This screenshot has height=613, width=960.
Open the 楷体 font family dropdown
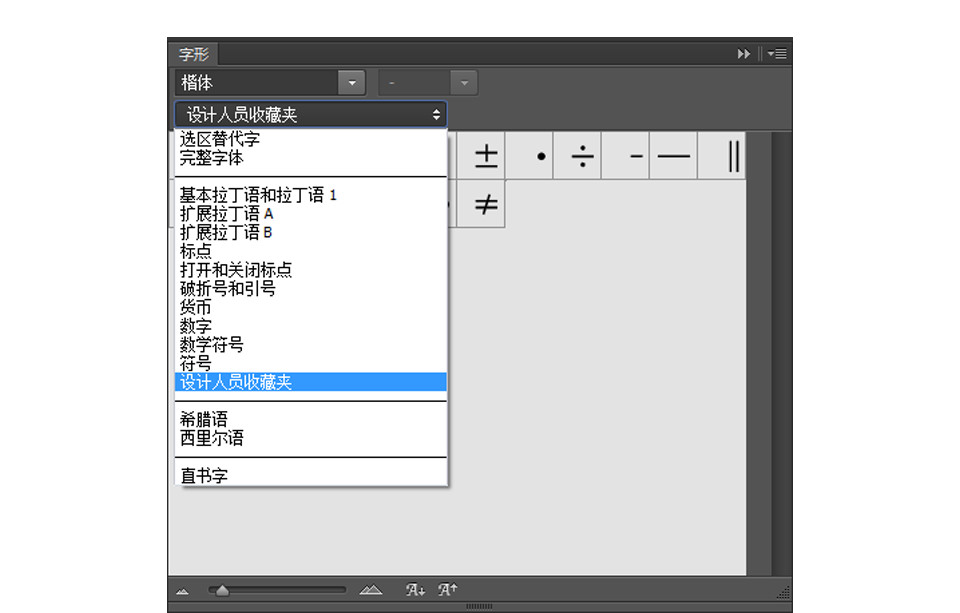pyautogui.click(x=351, y=83)
